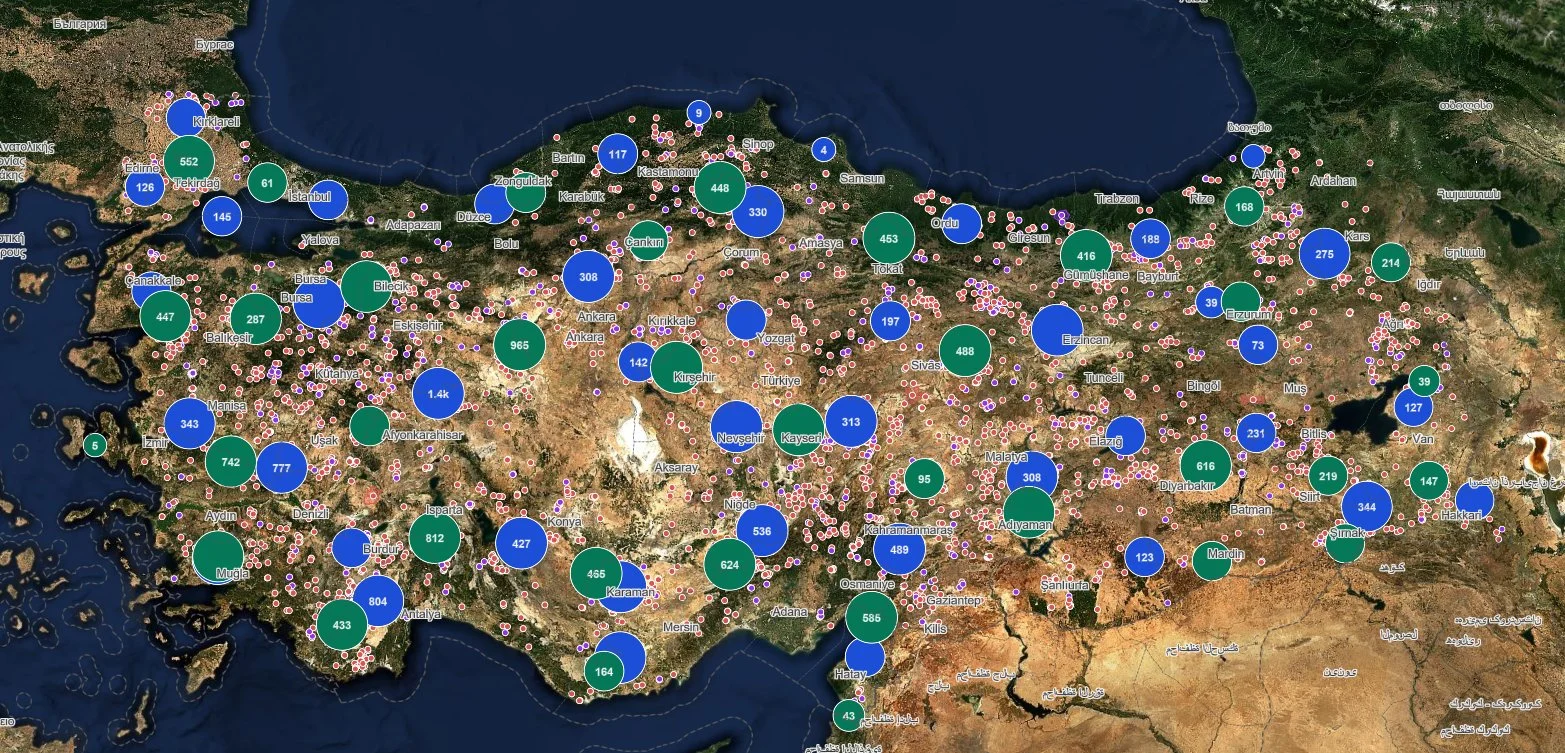Click the small blue 9 cluster marker

point(699,113)
